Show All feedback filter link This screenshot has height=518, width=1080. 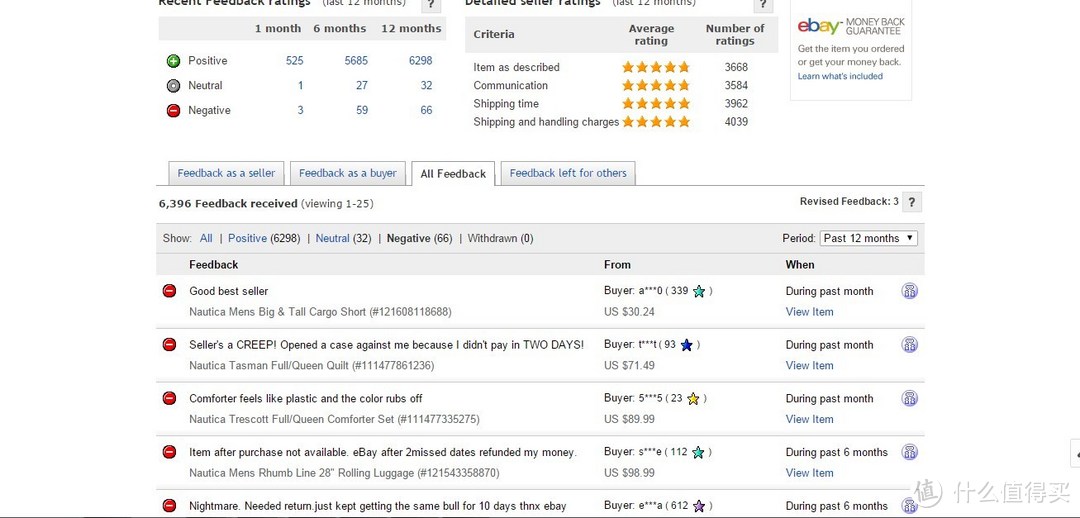(x=206, y=238)
